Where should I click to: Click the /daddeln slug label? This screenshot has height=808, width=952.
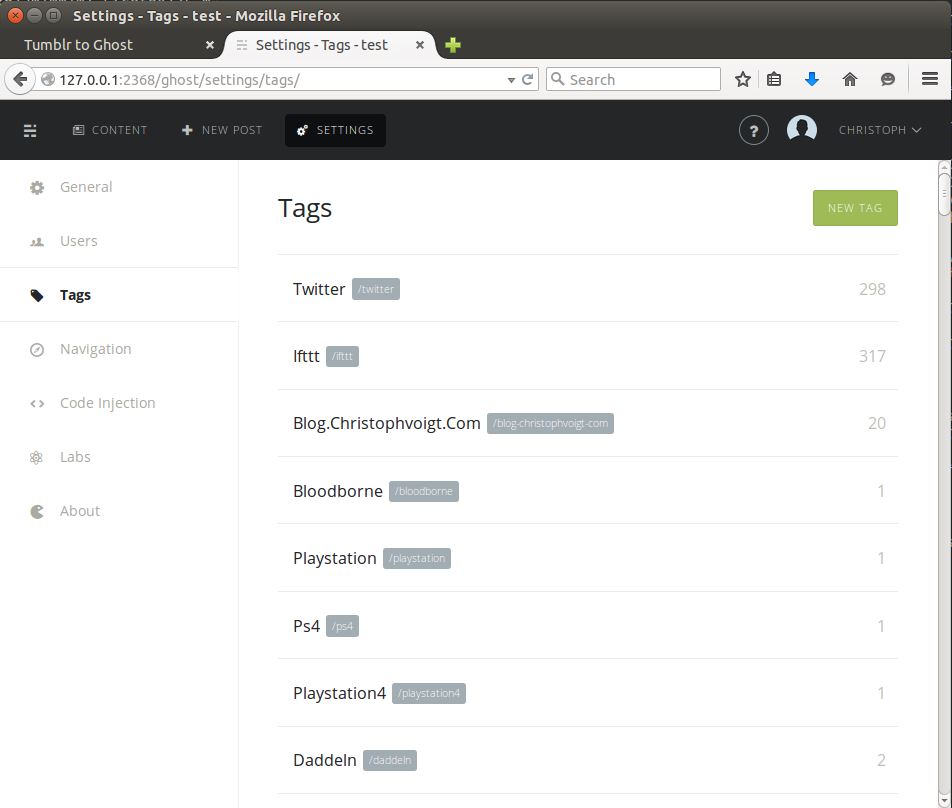(390, 760)
